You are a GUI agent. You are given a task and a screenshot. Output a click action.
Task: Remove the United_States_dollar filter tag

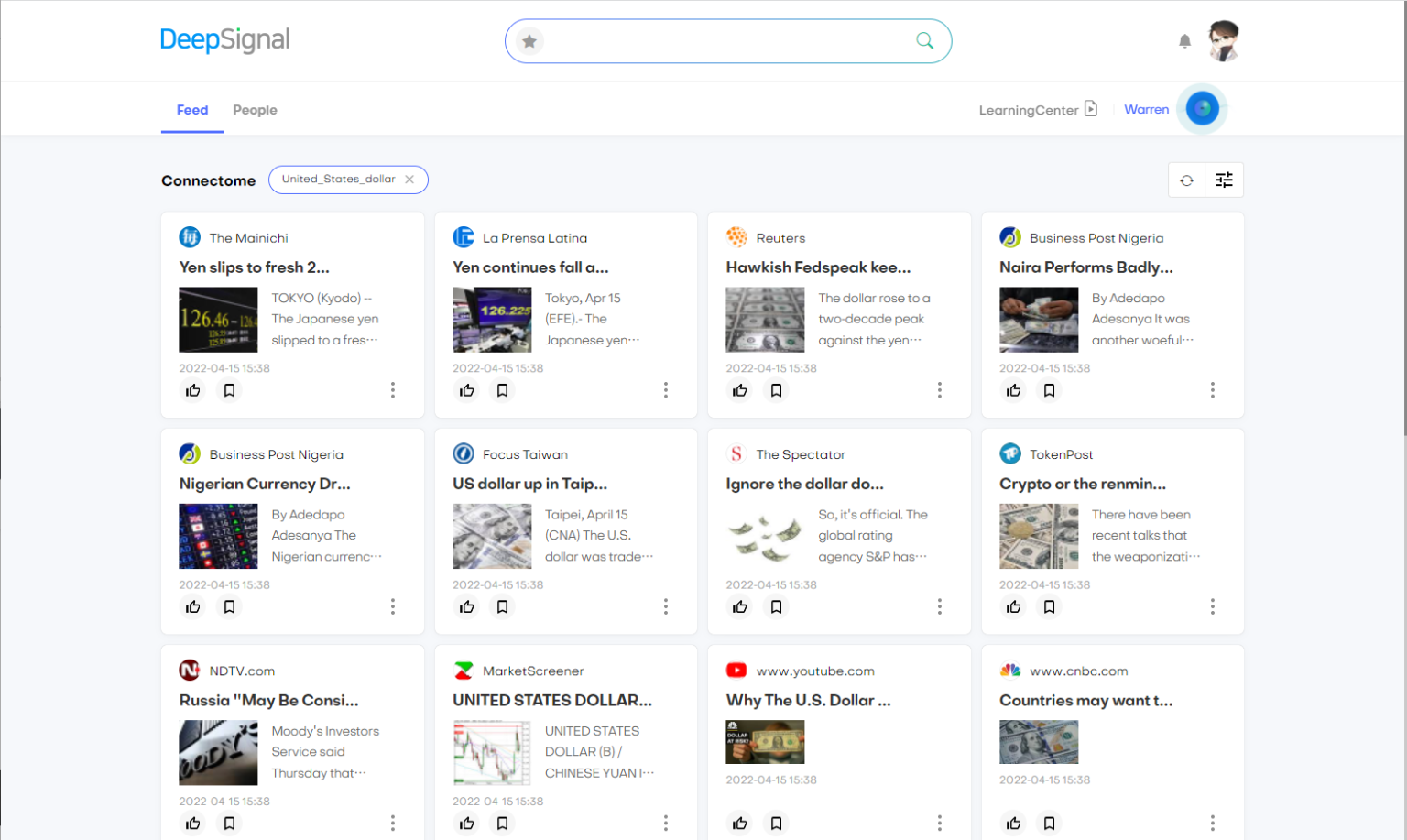pos(409,180)
